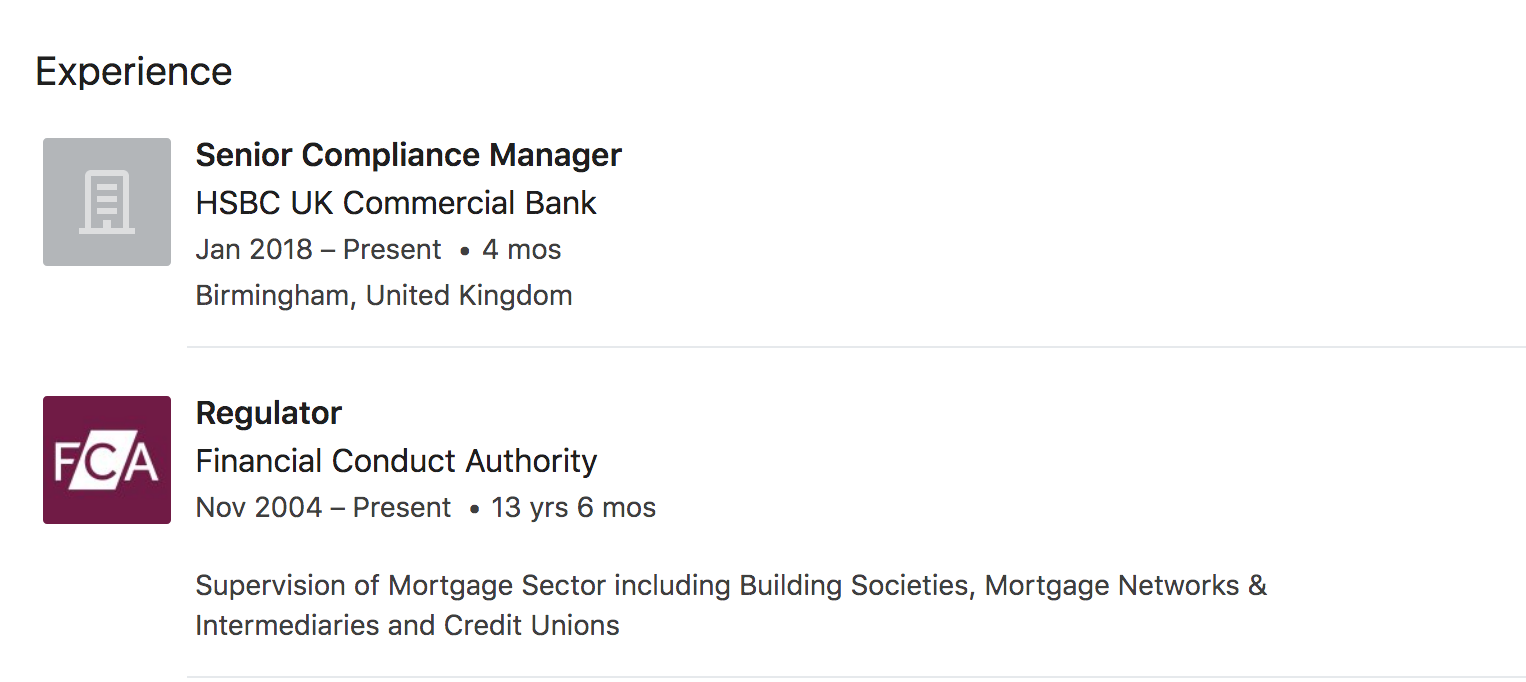Click the bullet separator before 4 mos

tap(464, 253)
